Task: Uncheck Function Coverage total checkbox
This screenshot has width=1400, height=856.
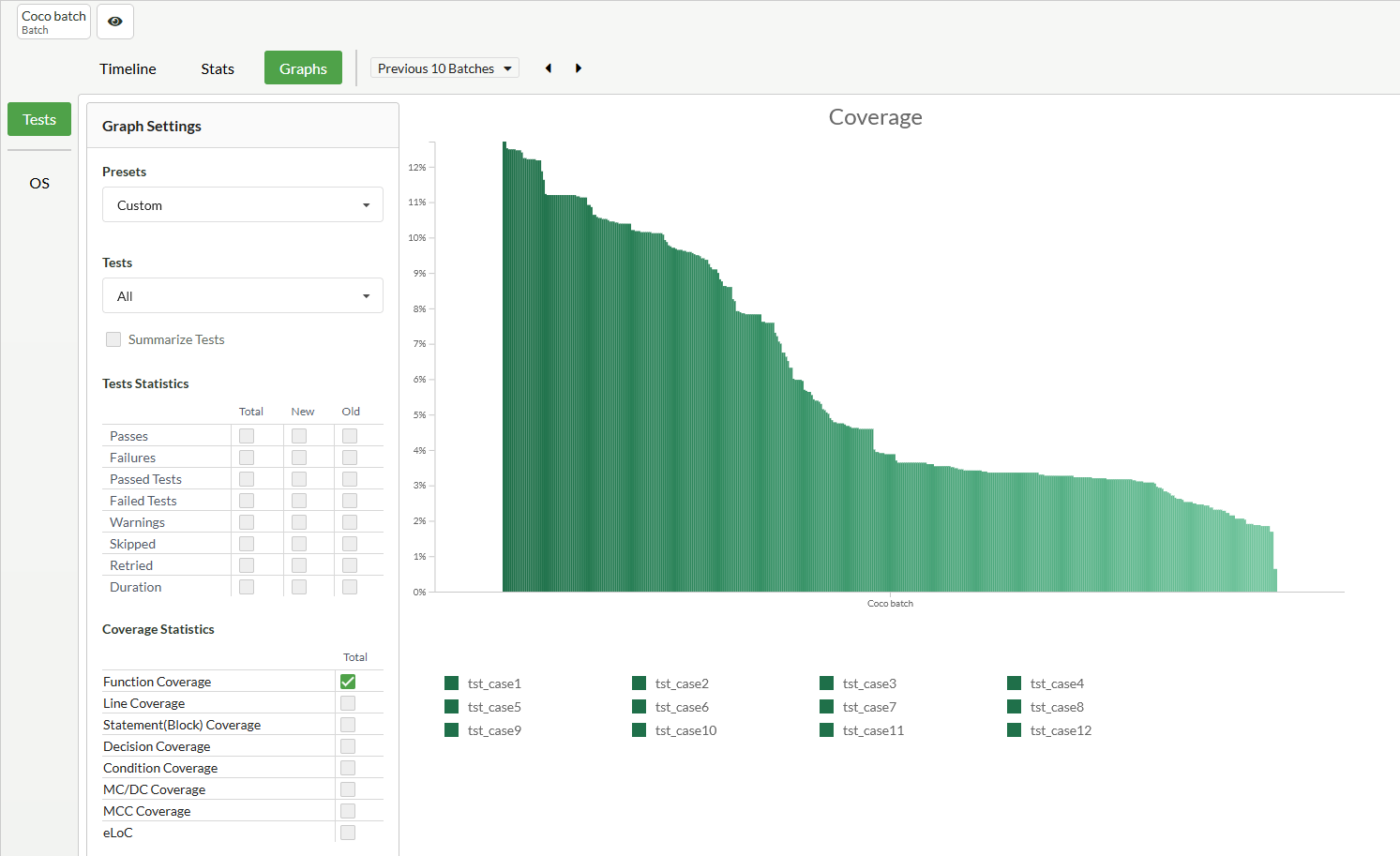Action: [x=348, y=682]
